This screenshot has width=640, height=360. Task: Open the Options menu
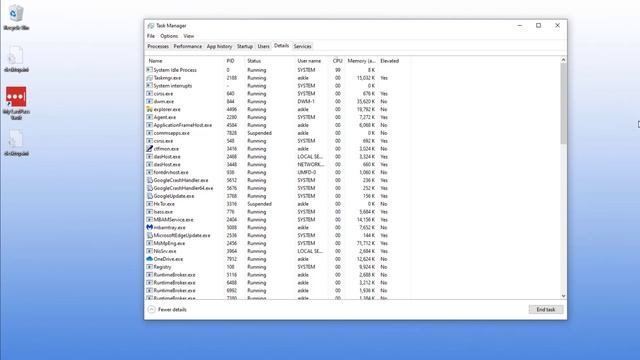[169, 36]
